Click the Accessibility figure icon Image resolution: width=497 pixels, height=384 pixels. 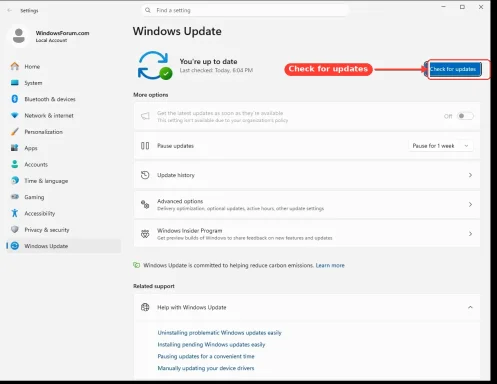click(x=15, y=213)
